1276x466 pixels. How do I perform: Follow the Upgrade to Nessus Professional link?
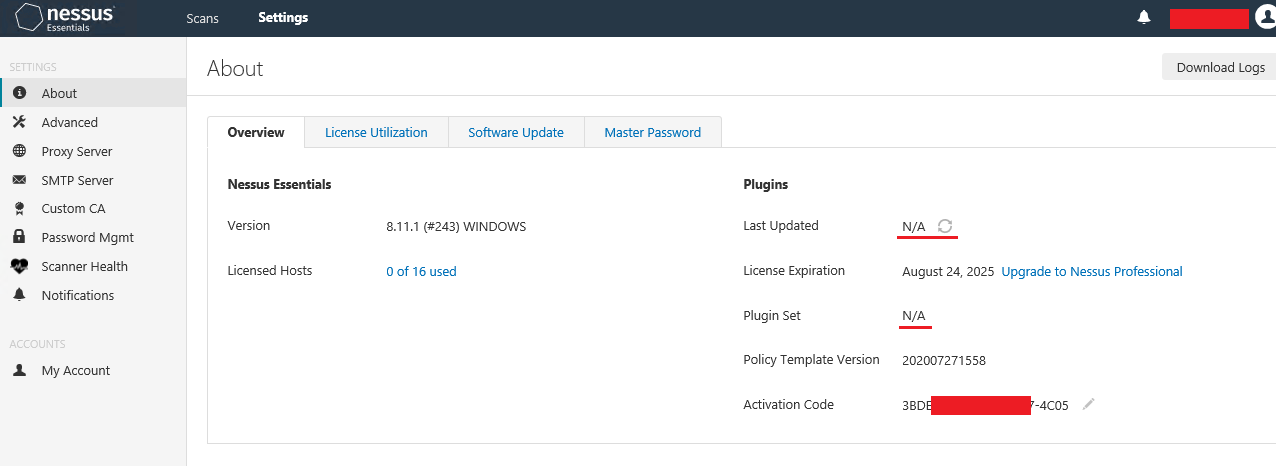coord(1092,271)
